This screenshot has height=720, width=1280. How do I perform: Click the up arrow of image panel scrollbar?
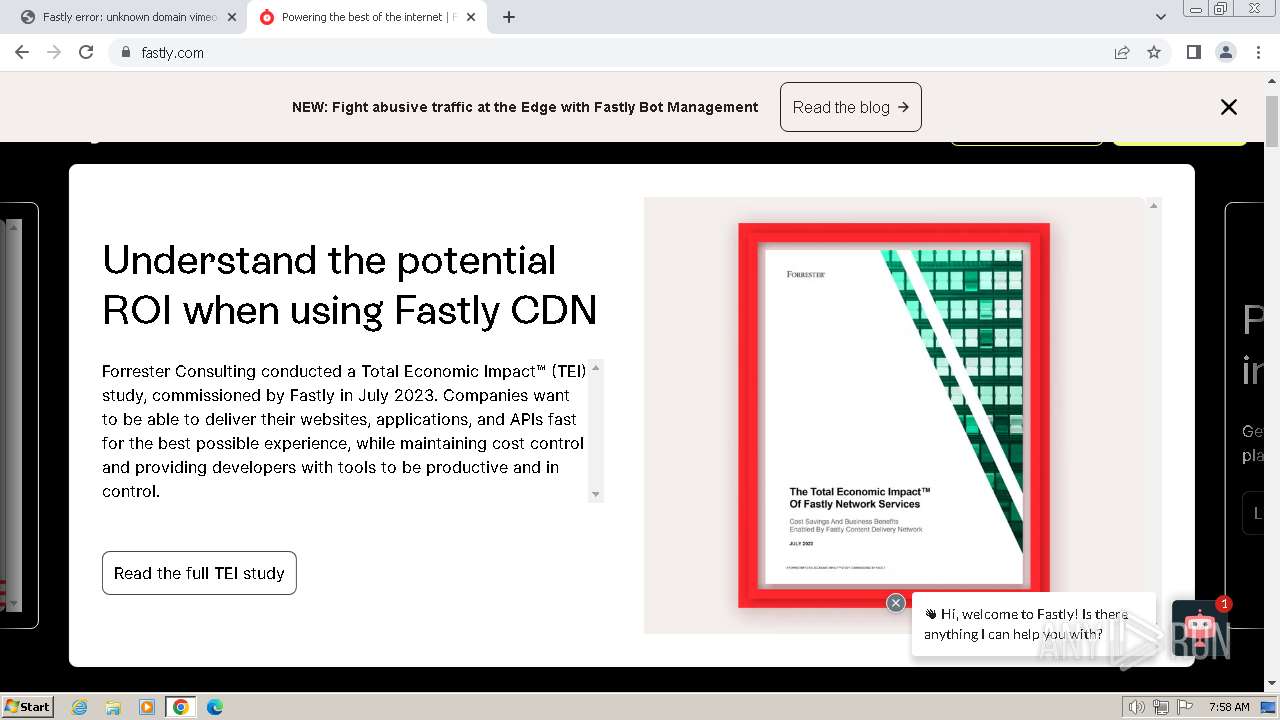pyautogui.click(x=1154, y=205)
